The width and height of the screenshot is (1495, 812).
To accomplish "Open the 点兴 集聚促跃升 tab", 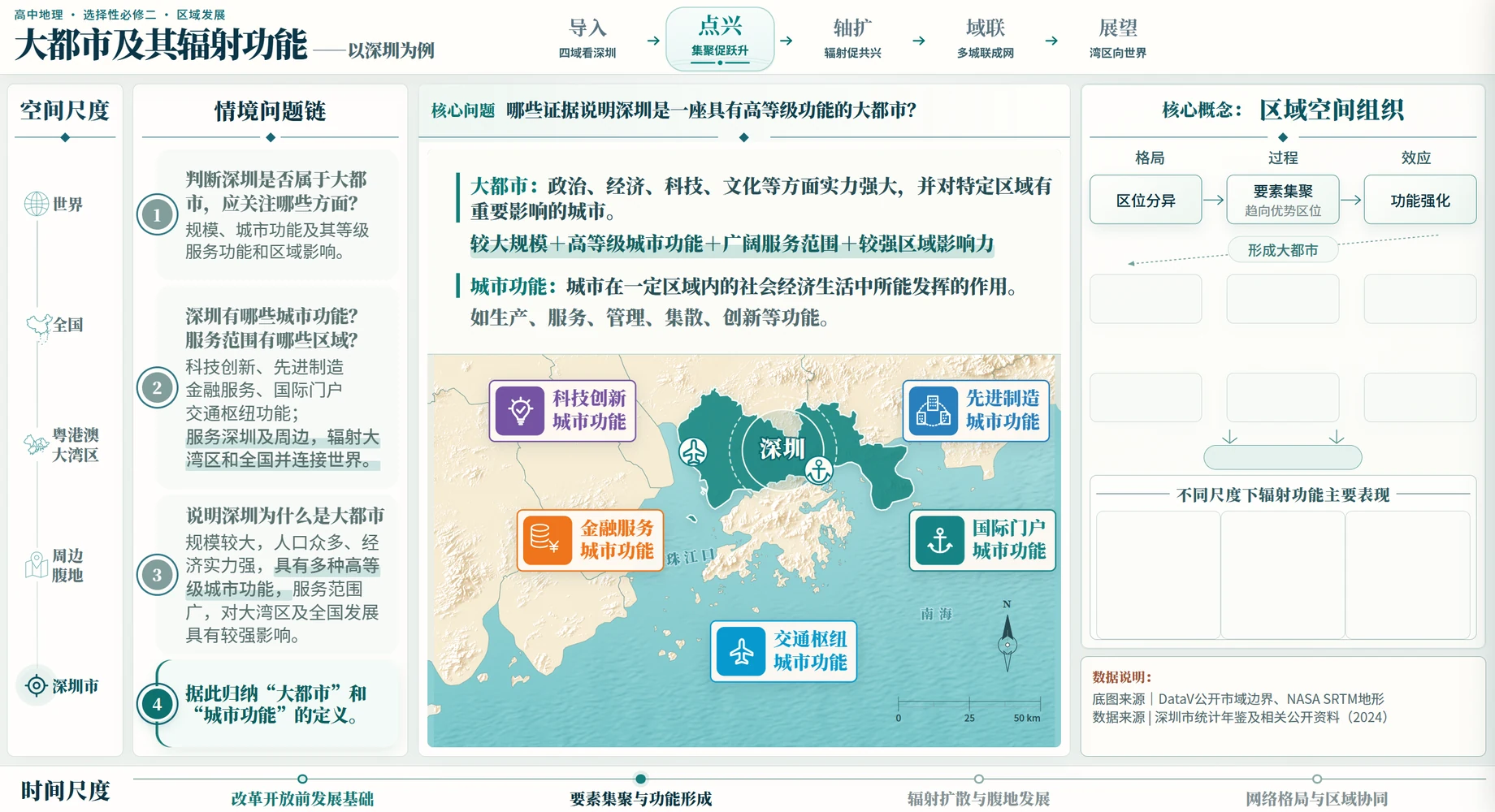I will click(x=720, y=38).
